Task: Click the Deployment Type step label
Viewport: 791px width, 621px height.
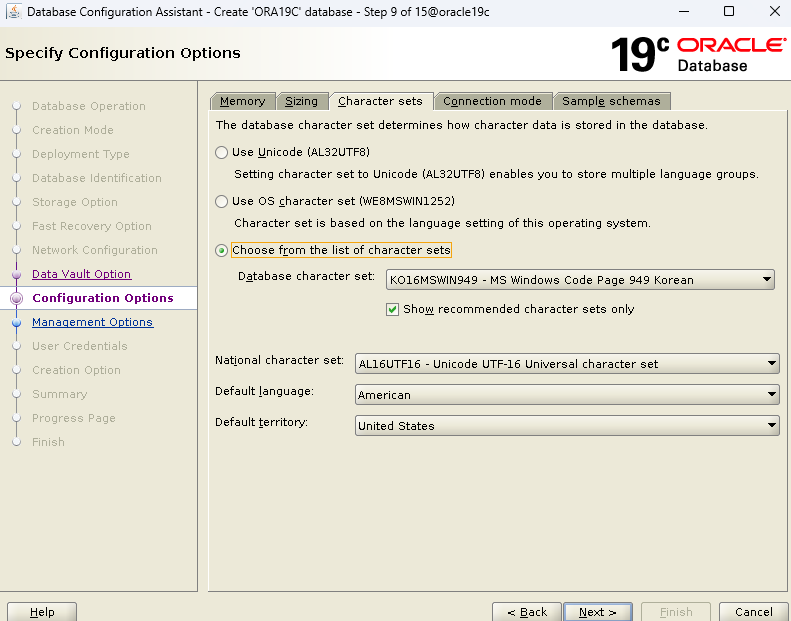Action: (x=81, y=154)
